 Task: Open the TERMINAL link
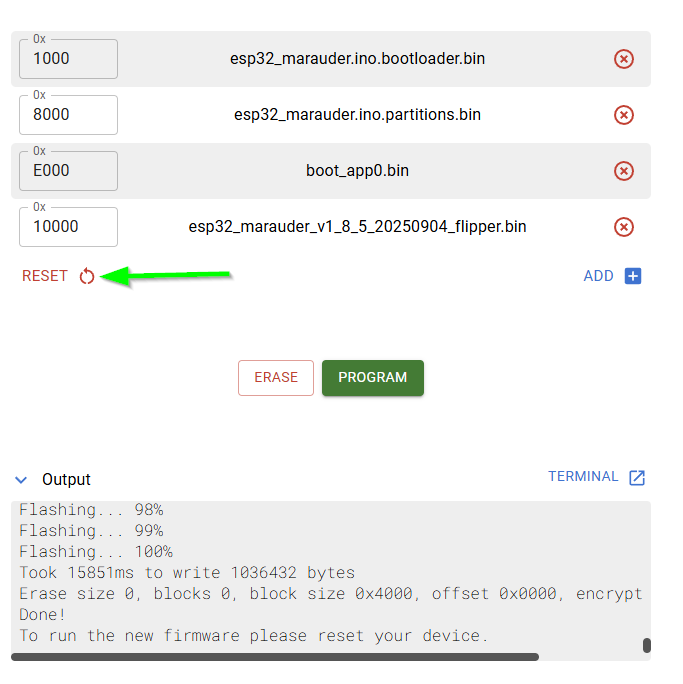coord(583,477)
